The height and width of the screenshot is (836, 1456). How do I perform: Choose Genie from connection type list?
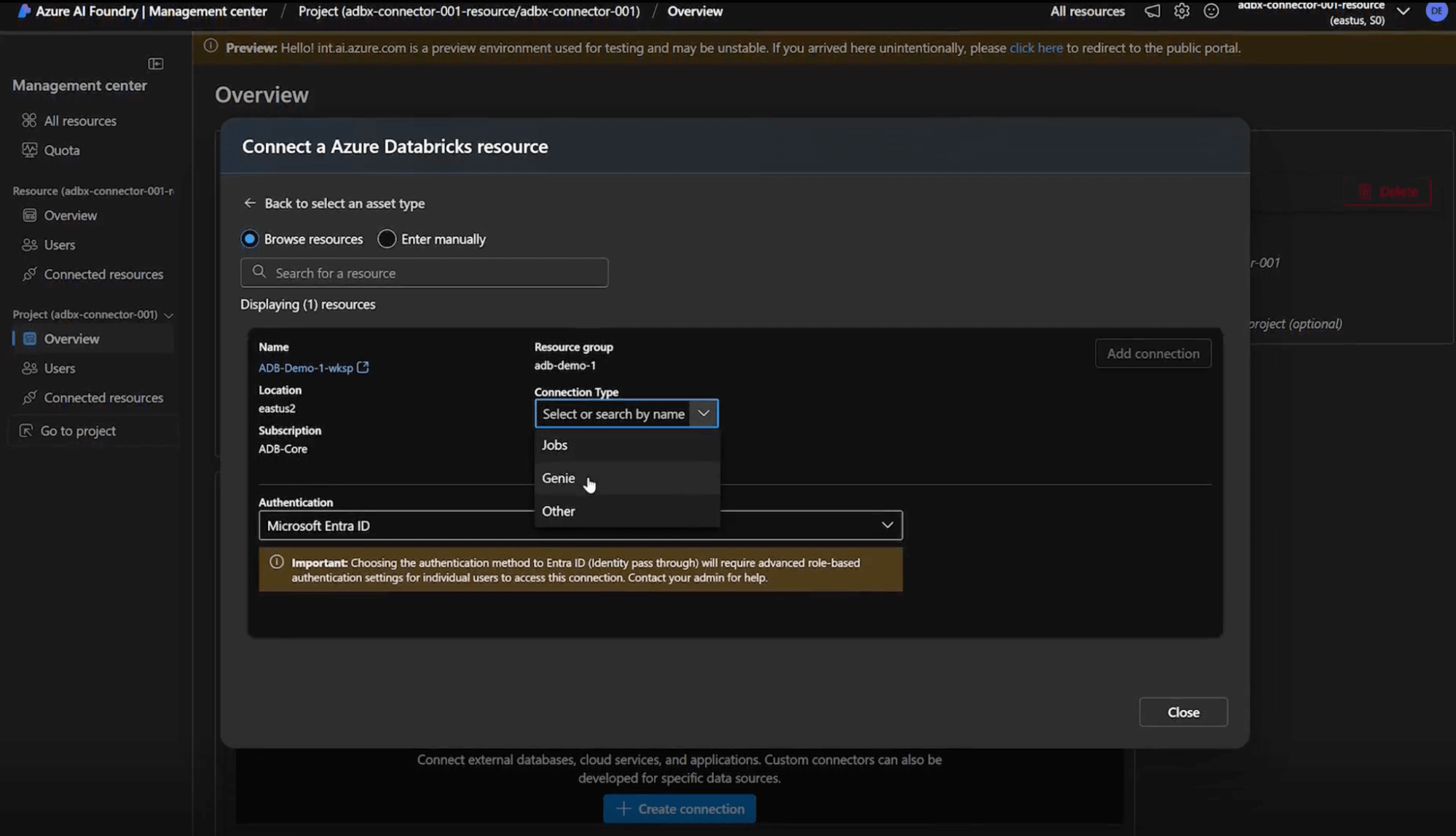pos(559,478)
